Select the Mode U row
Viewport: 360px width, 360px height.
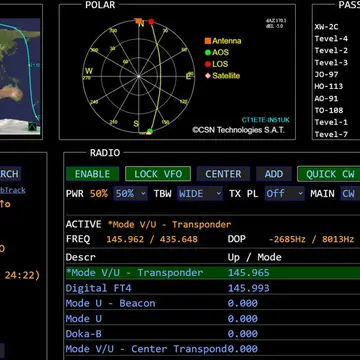(x=213, y=319)
